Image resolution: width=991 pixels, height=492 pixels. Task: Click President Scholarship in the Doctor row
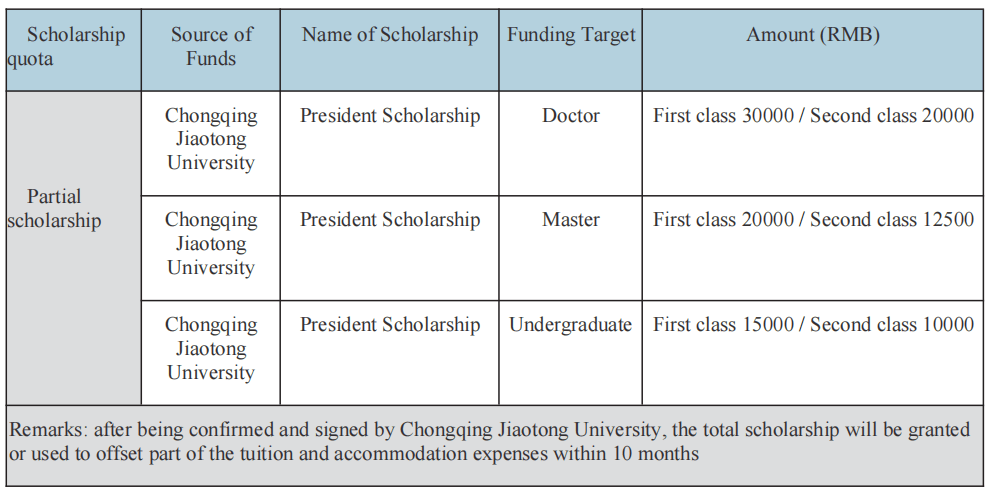[x=390, y=116]
